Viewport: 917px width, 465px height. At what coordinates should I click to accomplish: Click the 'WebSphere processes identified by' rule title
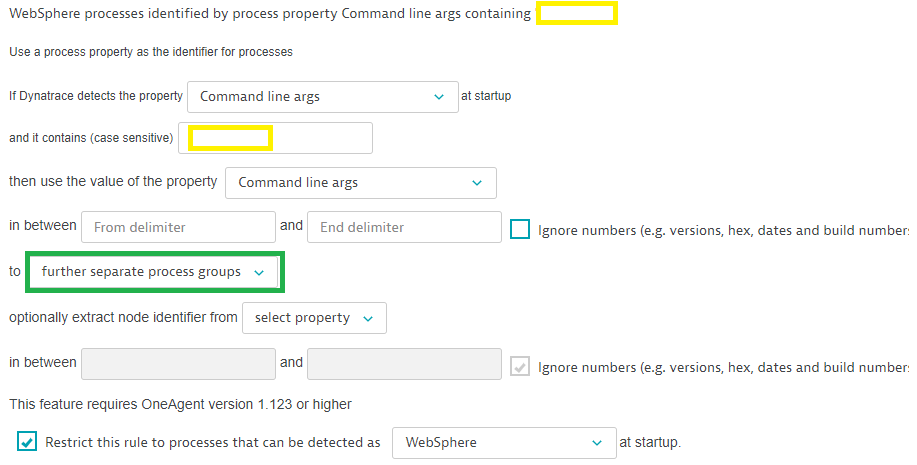pos(270,13)
